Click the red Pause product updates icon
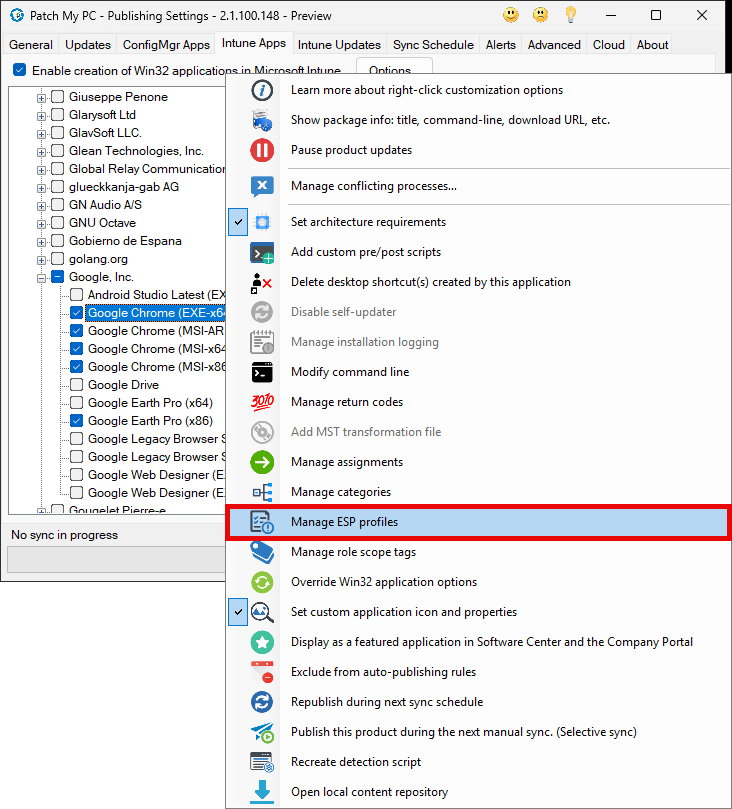Screen dimensions: 732x809 coord(262,150)
